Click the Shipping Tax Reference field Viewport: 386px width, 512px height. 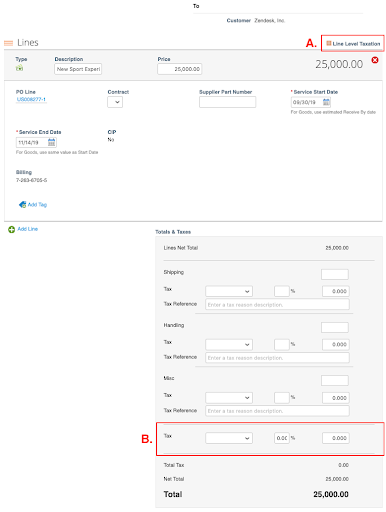tap(277, 305)
